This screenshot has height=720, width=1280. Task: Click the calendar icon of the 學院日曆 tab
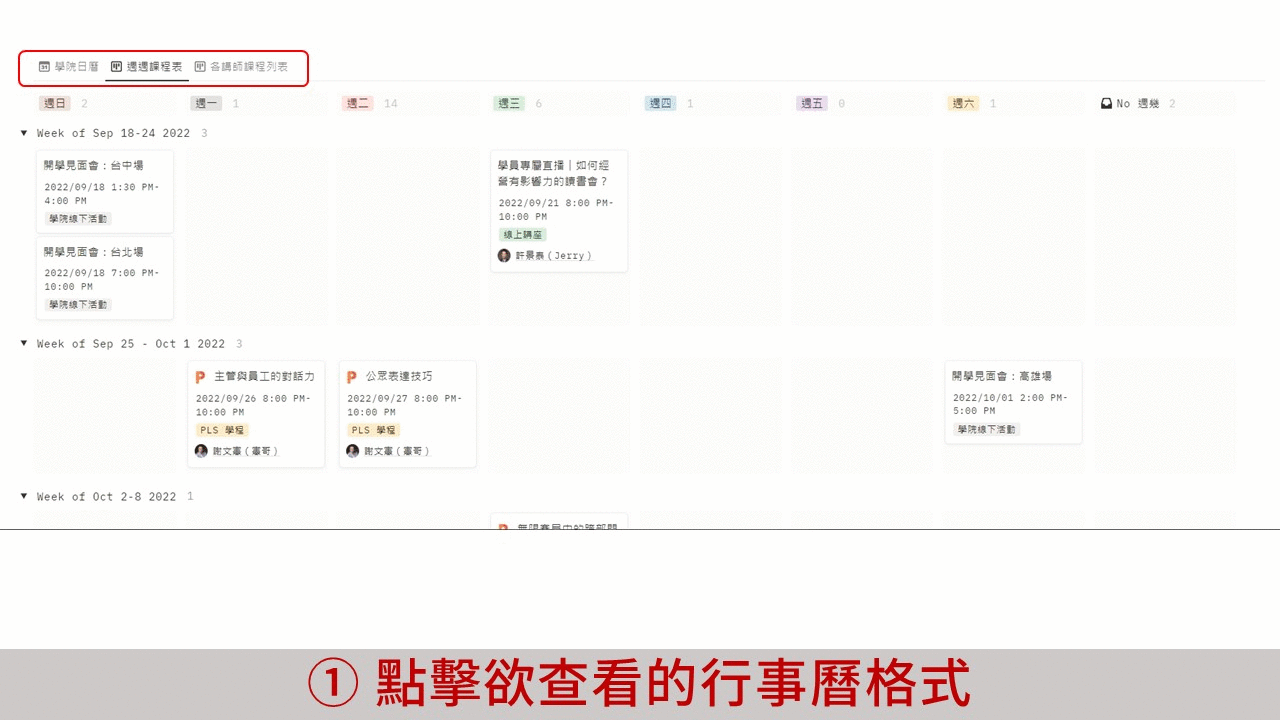coord(44,67)
